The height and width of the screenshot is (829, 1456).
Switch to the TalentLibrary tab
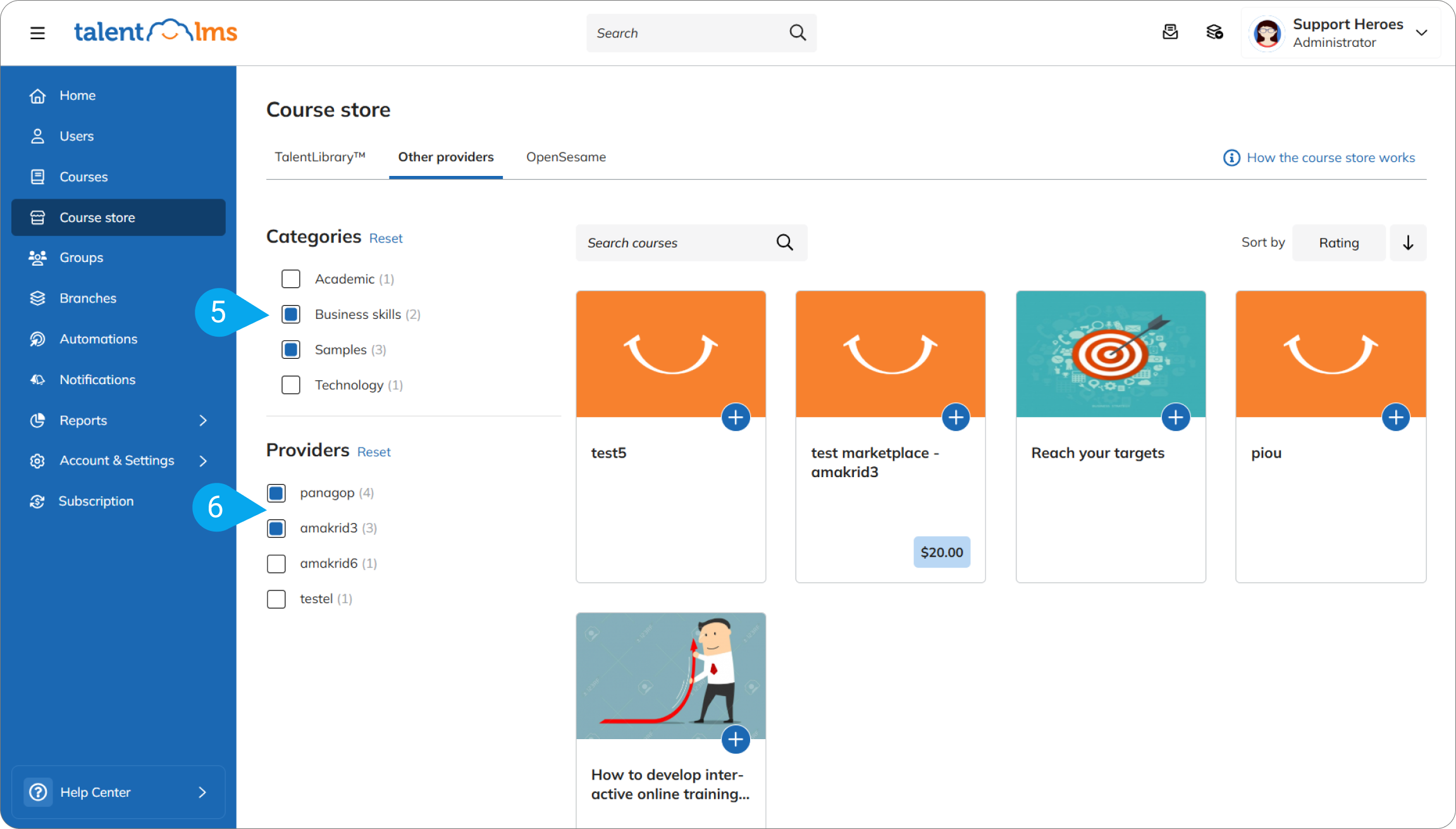click(x=319, y=157)
